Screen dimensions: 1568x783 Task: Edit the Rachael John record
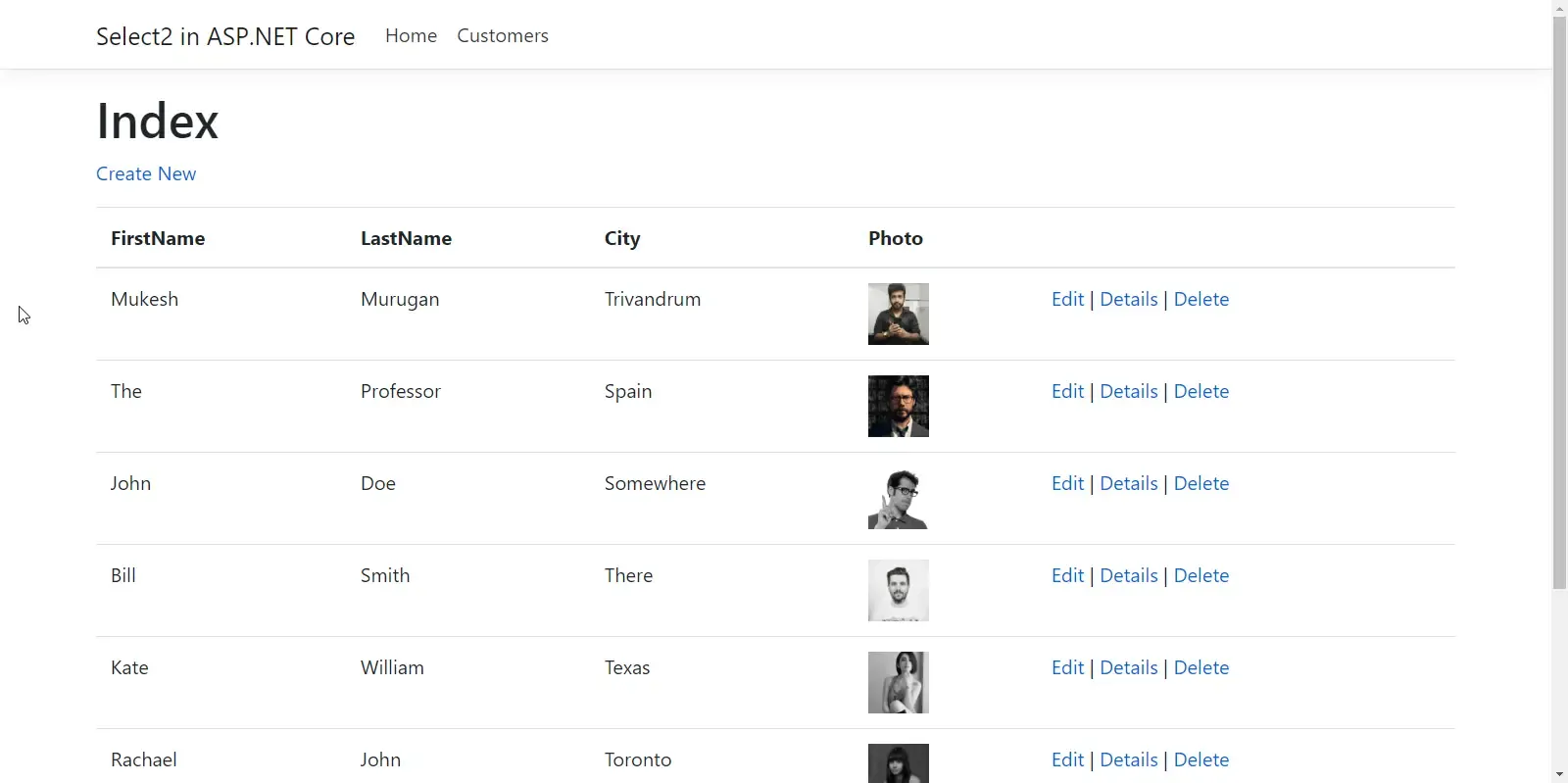click(x=1067, y=759)
